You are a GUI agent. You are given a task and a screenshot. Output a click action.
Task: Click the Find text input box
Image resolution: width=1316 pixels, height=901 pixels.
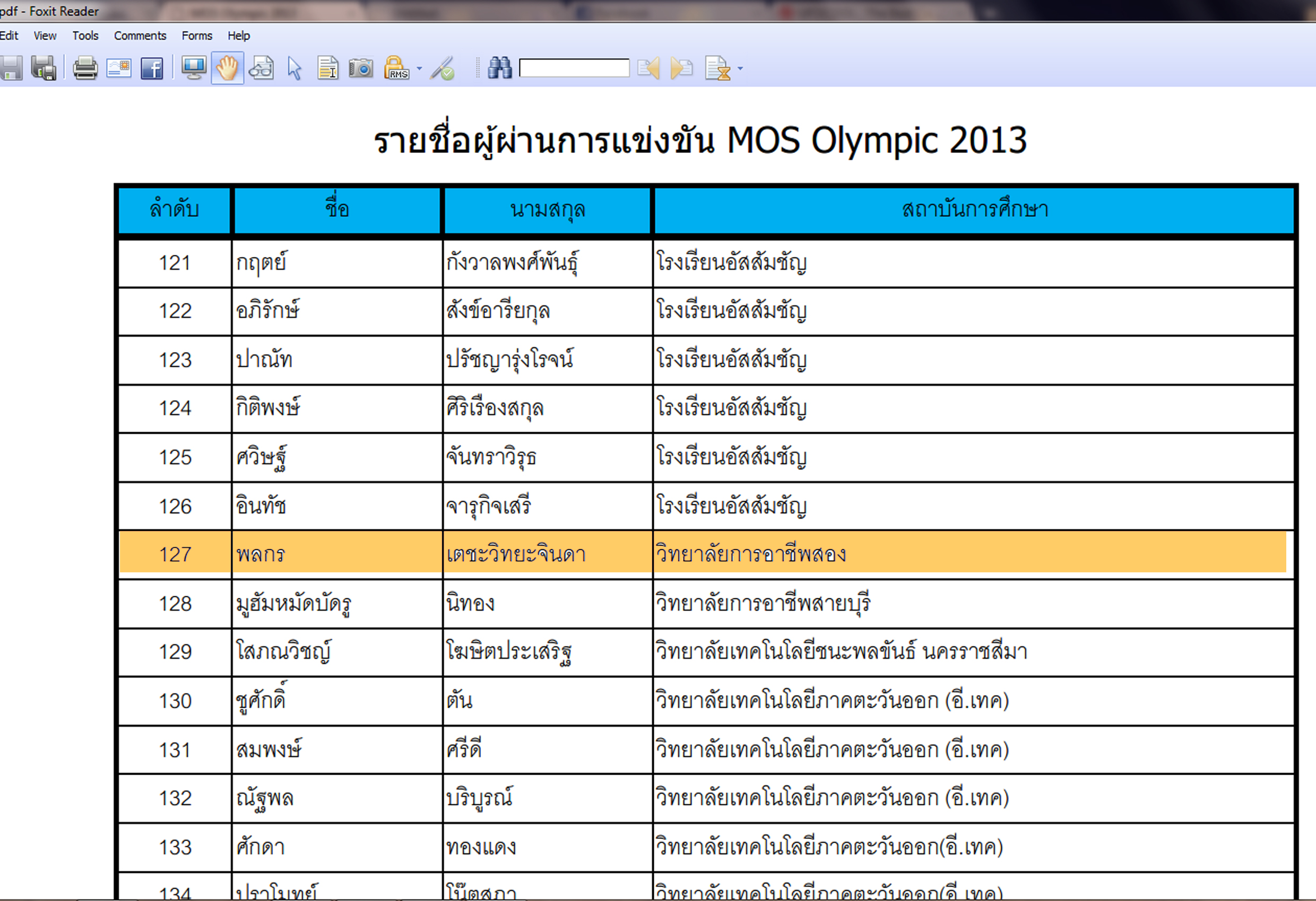pyautogui.click(x=574, y=68)
